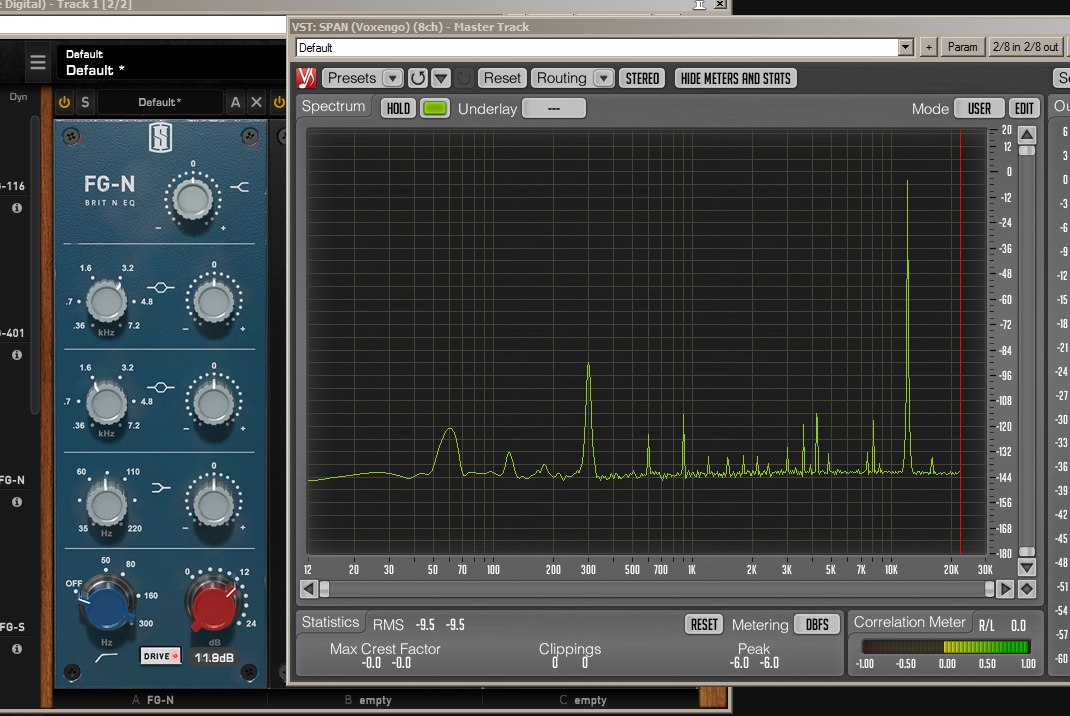The width and height of the screenshot is (1070, 716).
Task: Click the high shelf curve icon
Action: click(x=240, y=186)
